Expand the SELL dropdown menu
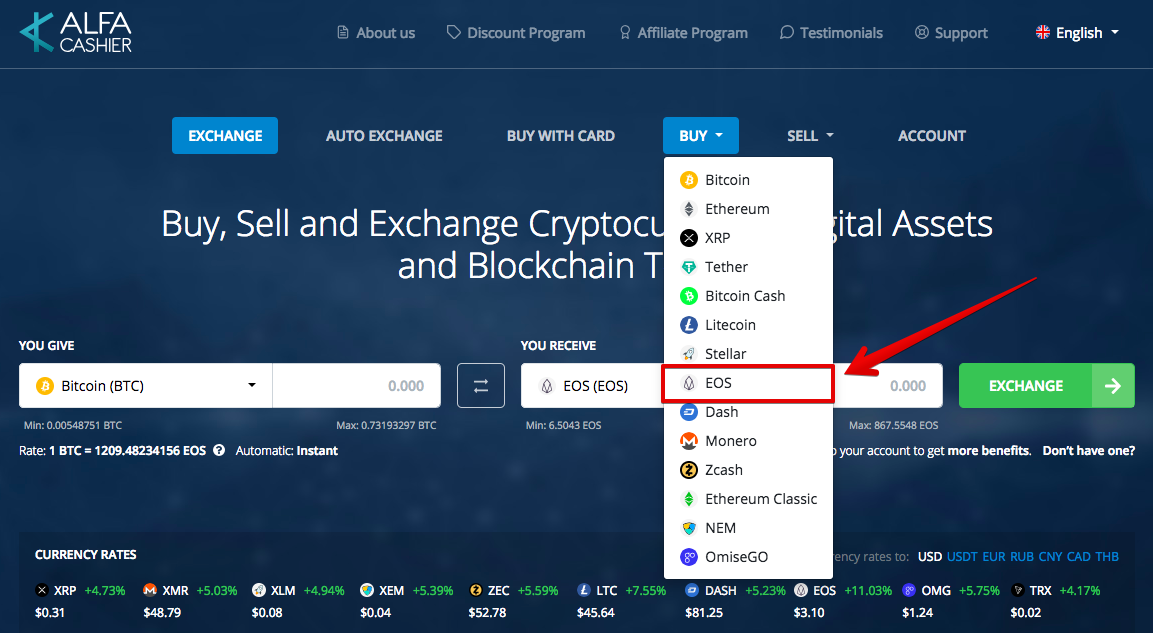Image resolution: width=1153 pixels, height=633 pixels. click(x=810, y=135)
